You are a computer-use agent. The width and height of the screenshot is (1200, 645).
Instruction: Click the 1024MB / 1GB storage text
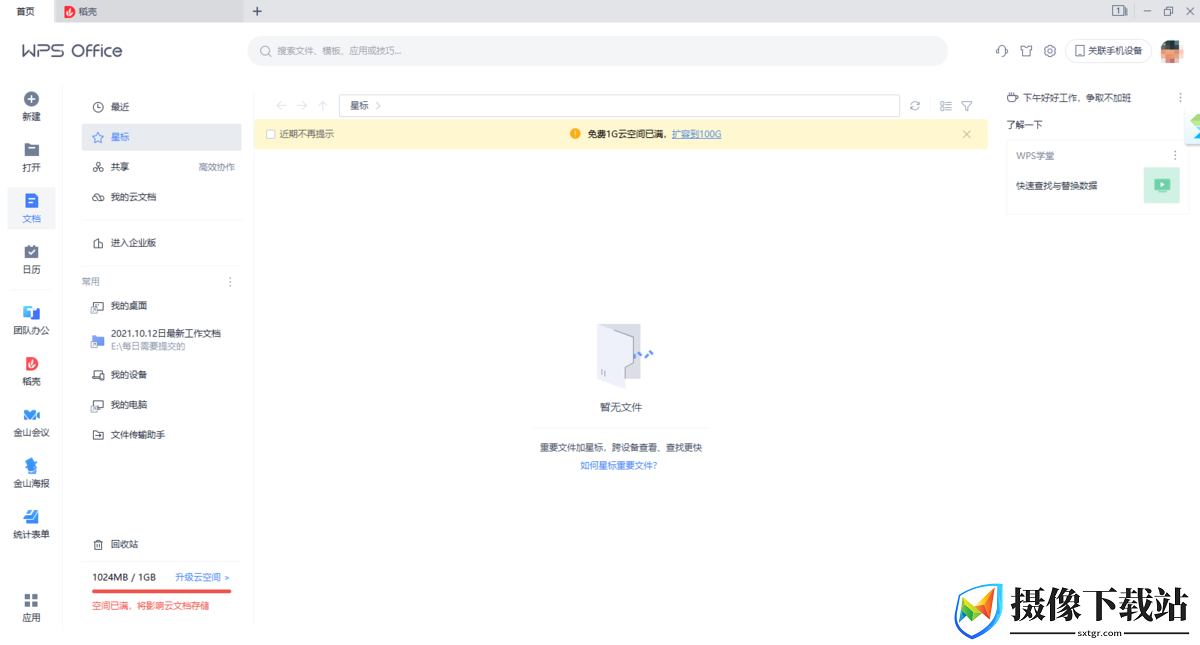coord(124,578)
